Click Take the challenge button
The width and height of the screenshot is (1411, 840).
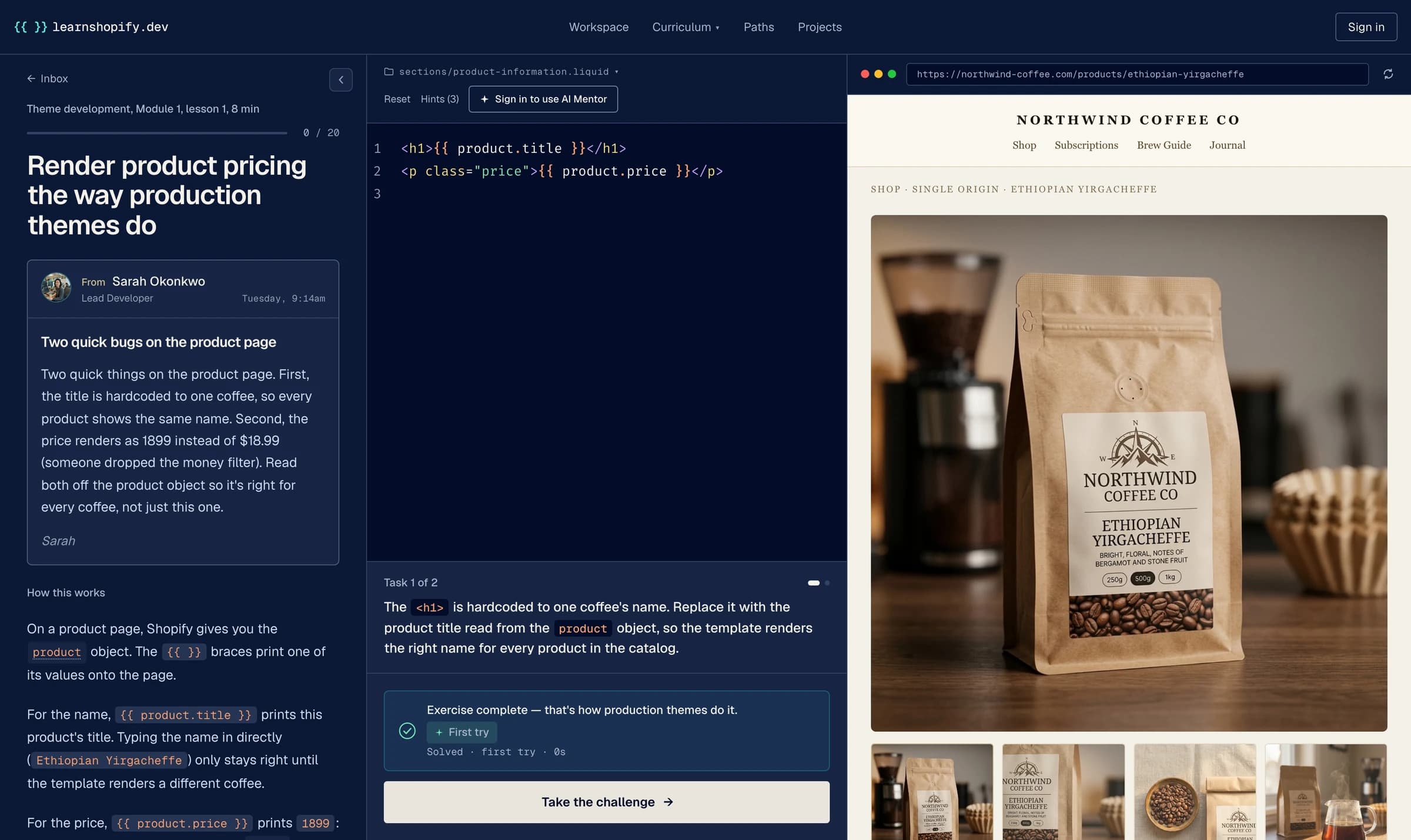[606, 802]
